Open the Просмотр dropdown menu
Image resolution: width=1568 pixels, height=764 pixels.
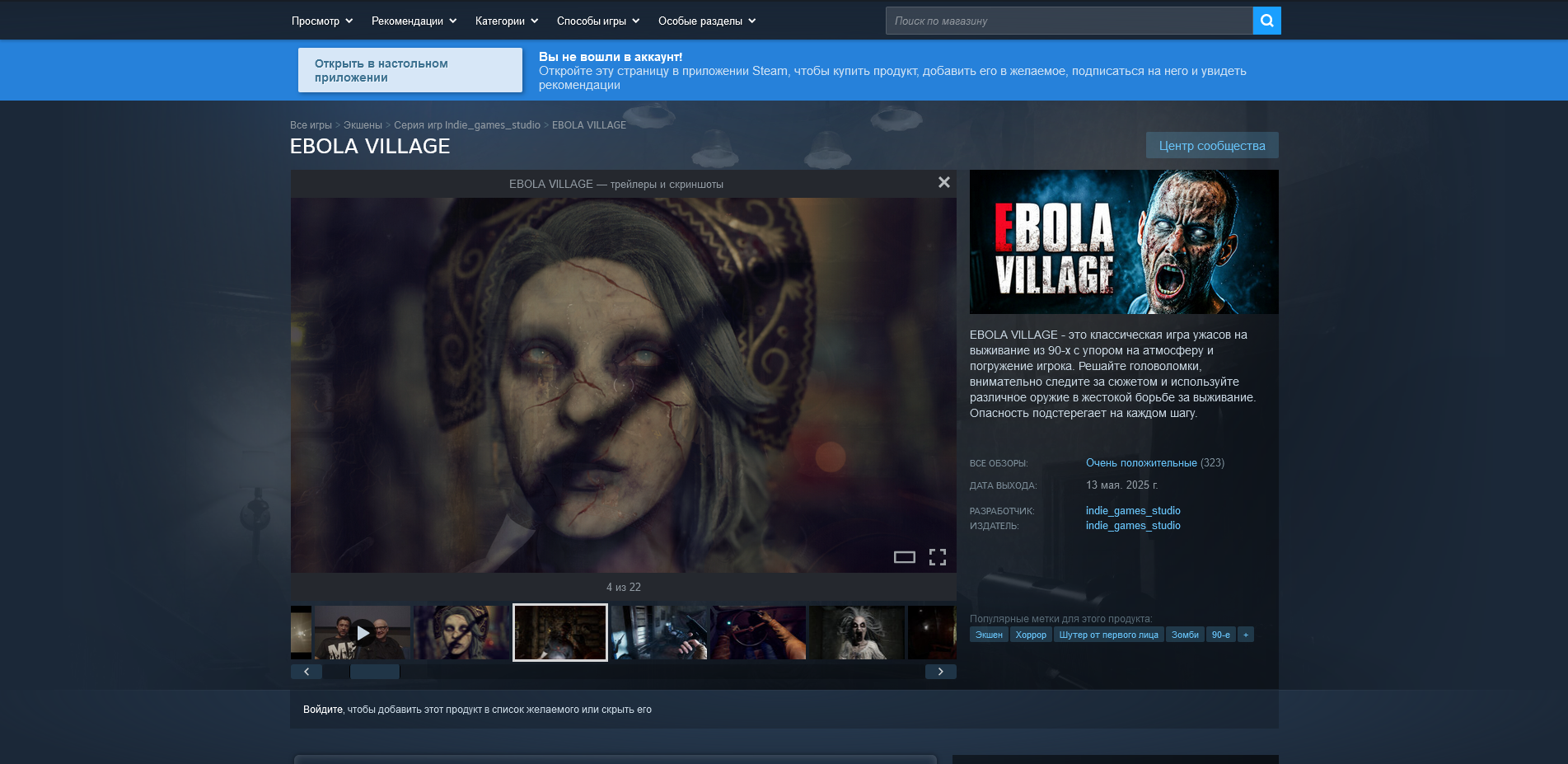322,21
